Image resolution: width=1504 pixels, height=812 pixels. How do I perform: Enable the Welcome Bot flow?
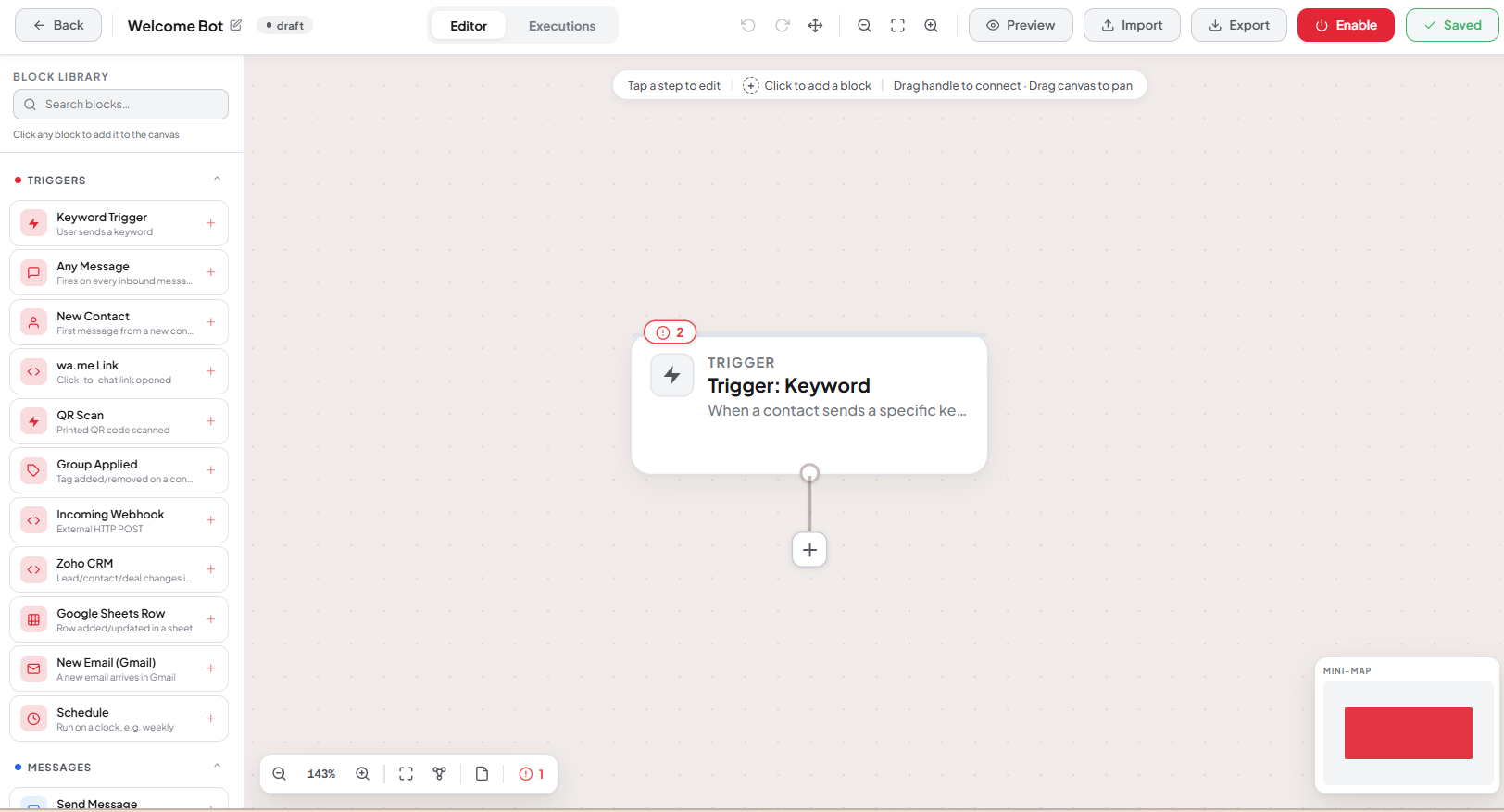click(1346, 25)
